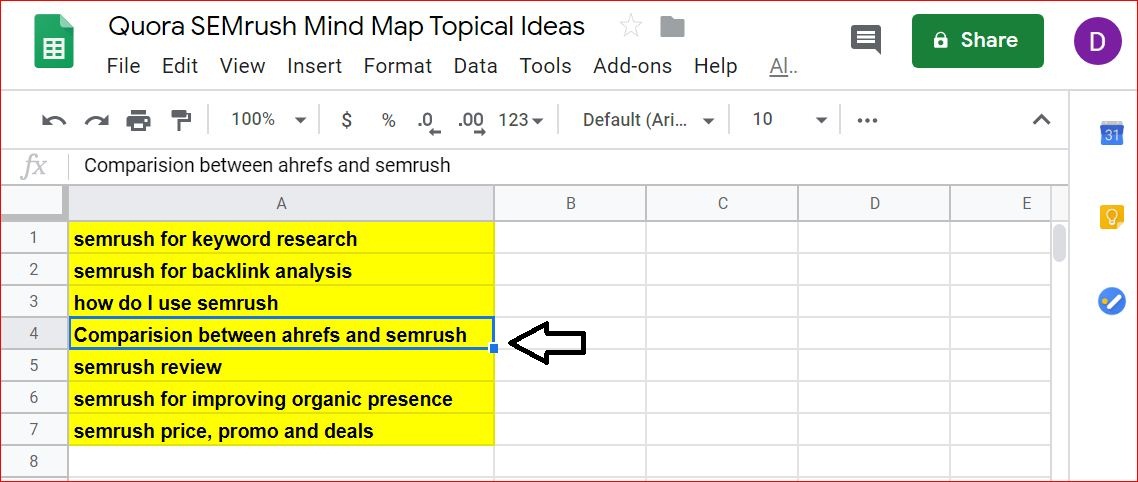Select row 1 header

[x=34, y=237]
